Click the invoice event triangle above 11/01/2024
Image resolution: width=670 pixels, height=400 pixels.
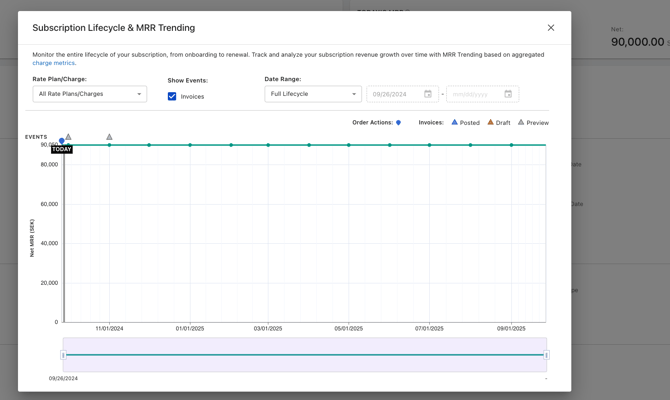[x=109, y=137]
